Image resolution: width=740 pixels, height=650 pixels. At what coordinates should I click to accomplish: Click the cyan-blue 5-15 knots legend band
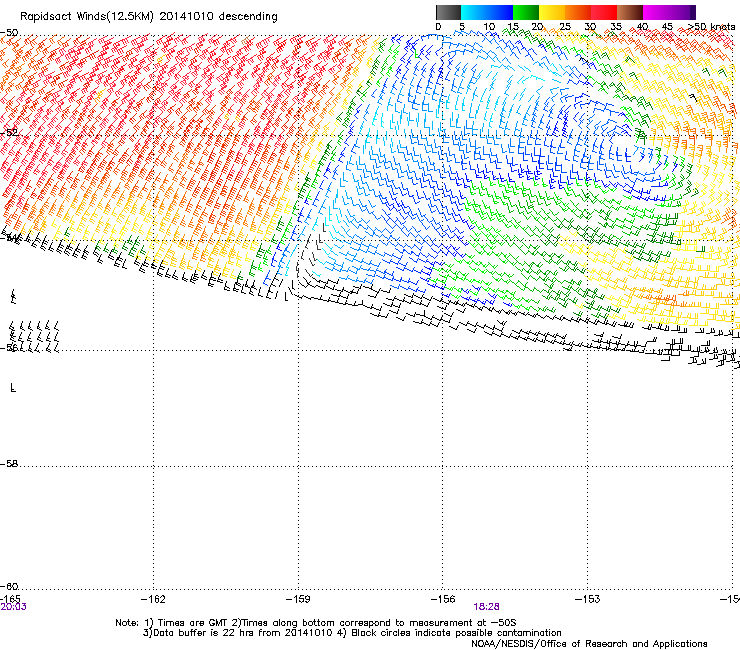pyautogui.click(x=487, y=12)
